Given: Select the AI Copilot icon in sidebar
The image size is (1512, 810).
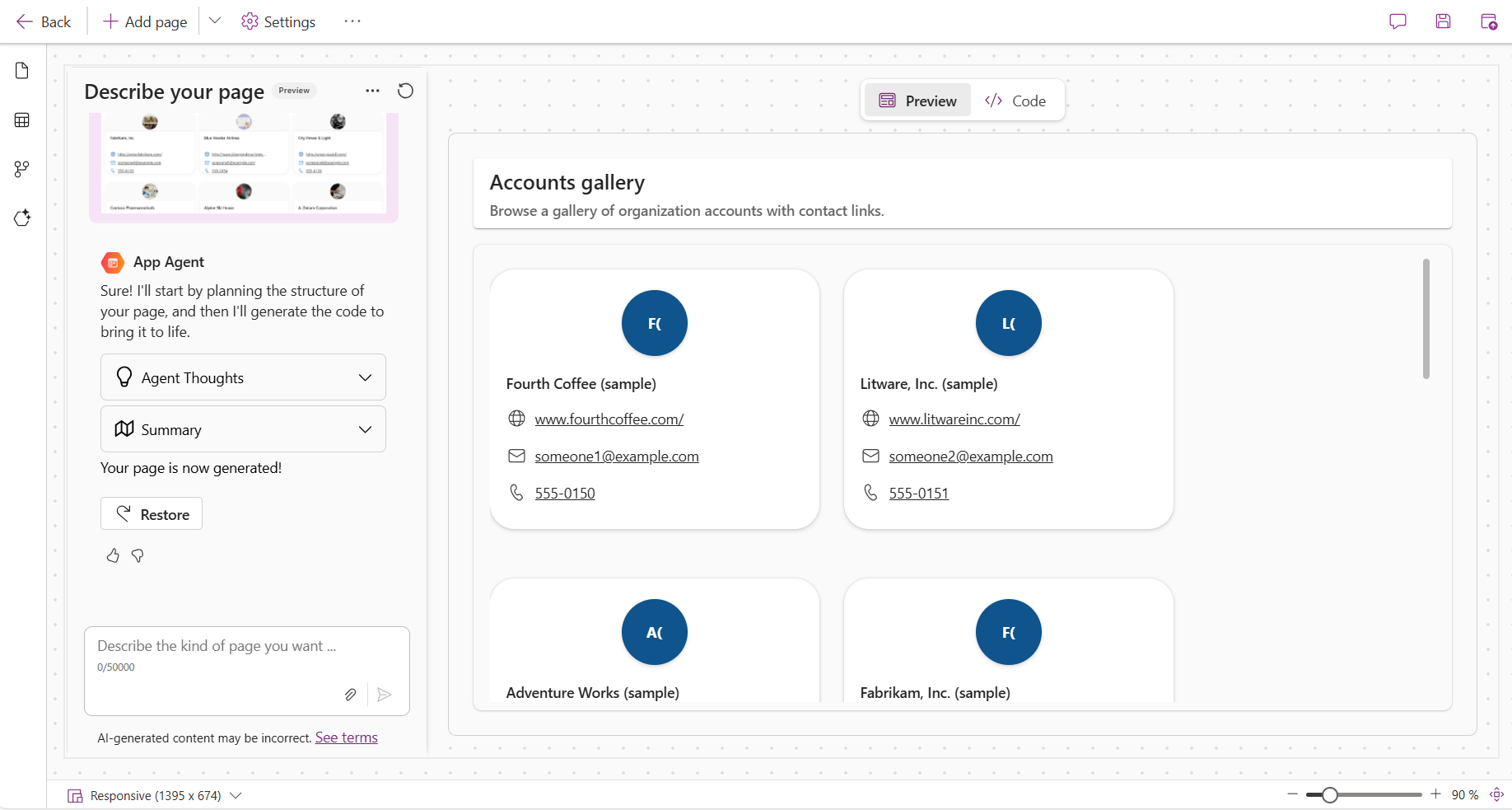Looking at the screenshot, I should click(21, 218).
